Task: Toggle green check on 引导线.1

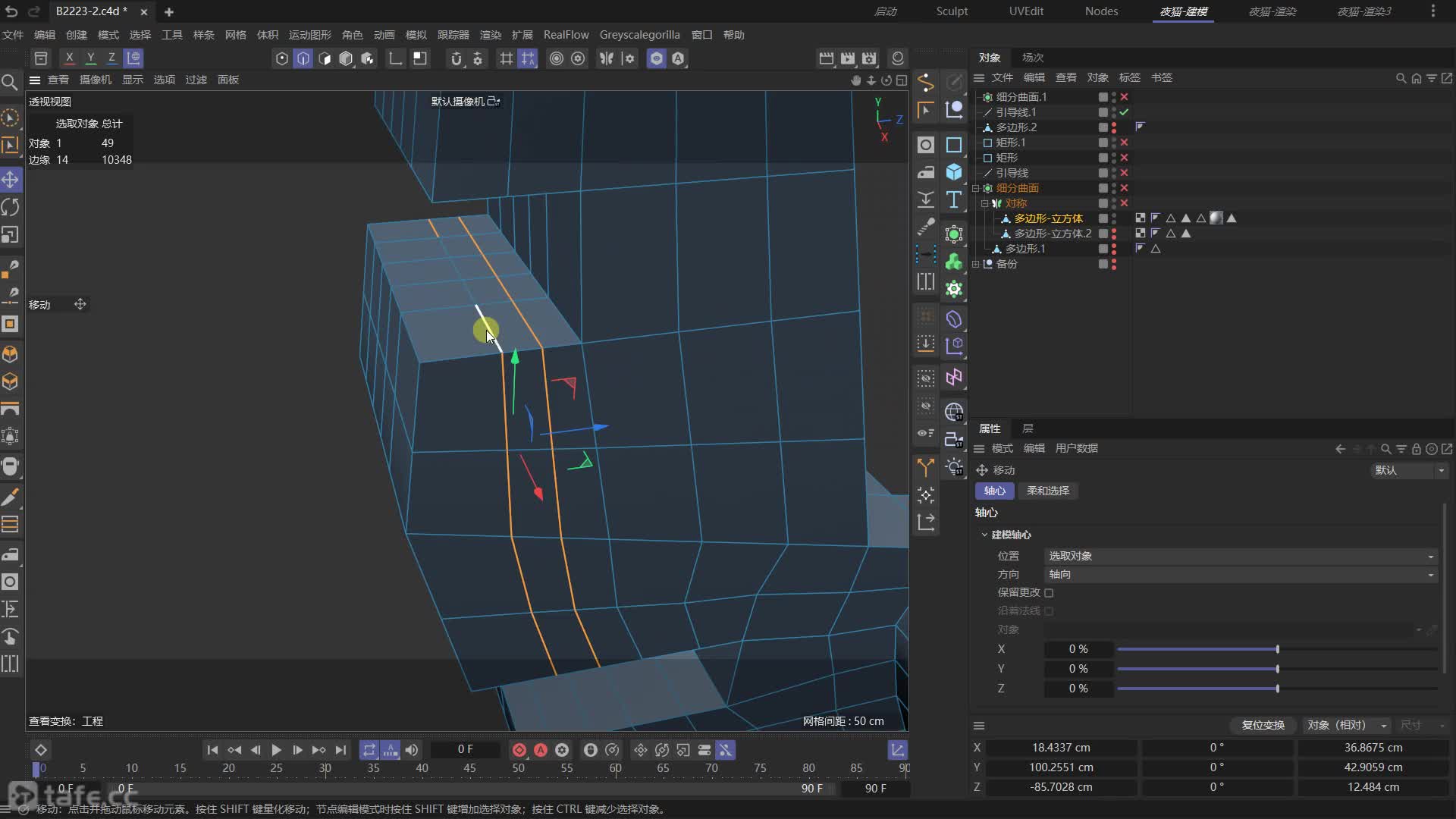Action: (x=1124, y=112)
